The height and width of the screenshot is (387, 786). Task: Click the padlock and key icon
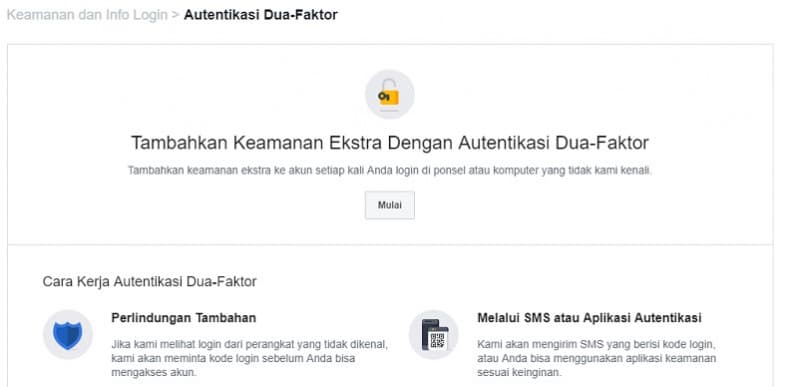point(389,94)
